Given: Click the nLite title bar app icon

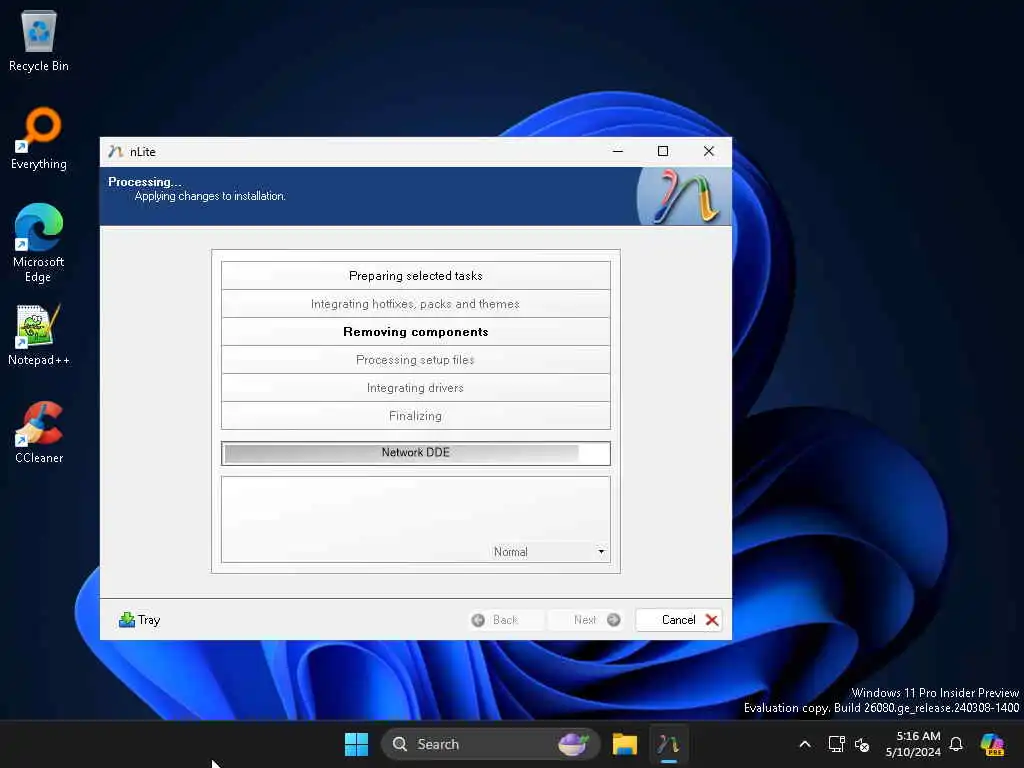Looking at the screenshot, I should pos(116,152).
